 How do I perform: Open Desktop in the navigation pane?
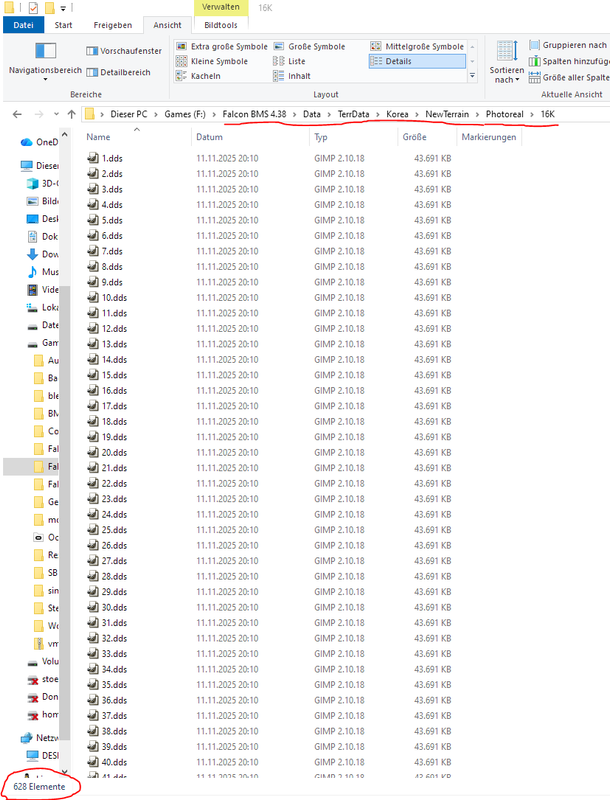(x=43, y=219)
